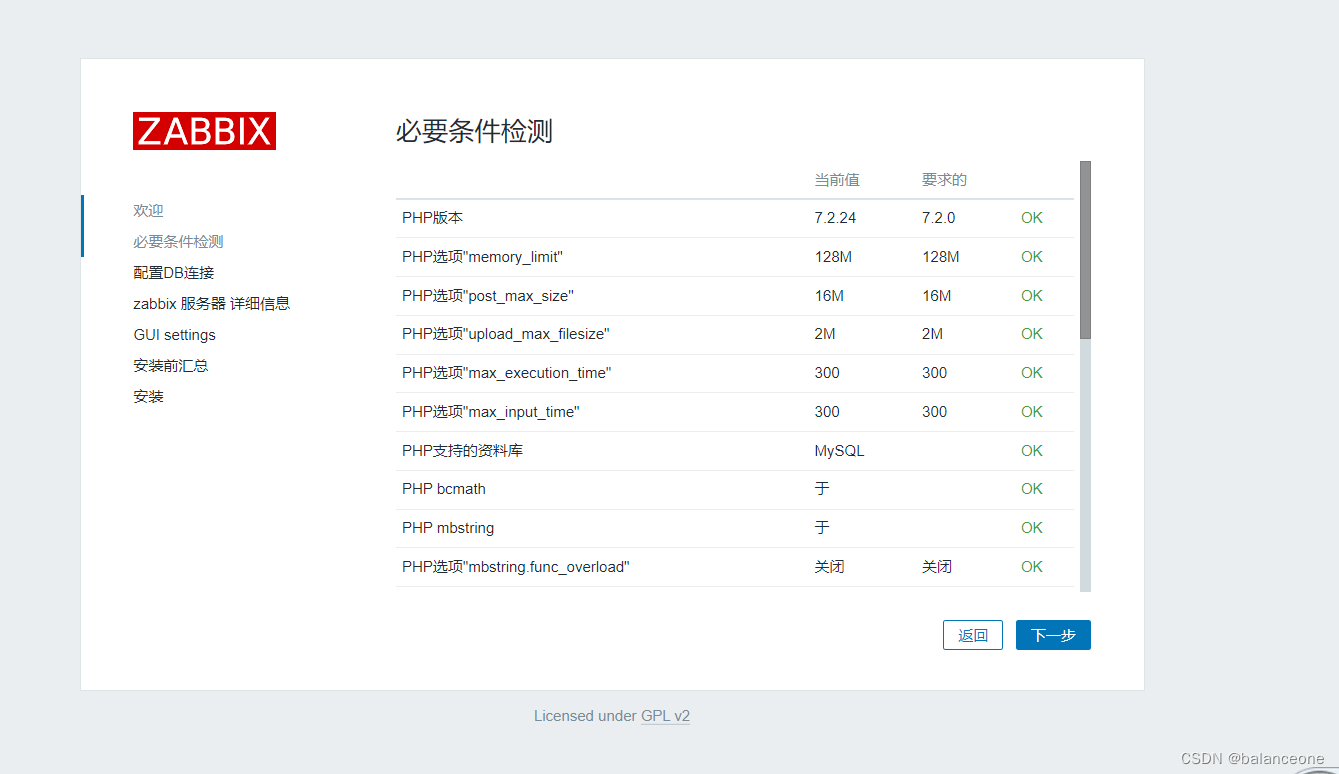This screenshot has width=1339, height=774.
Task: Click the ZABBIX logo
Action: click(204, 131)
